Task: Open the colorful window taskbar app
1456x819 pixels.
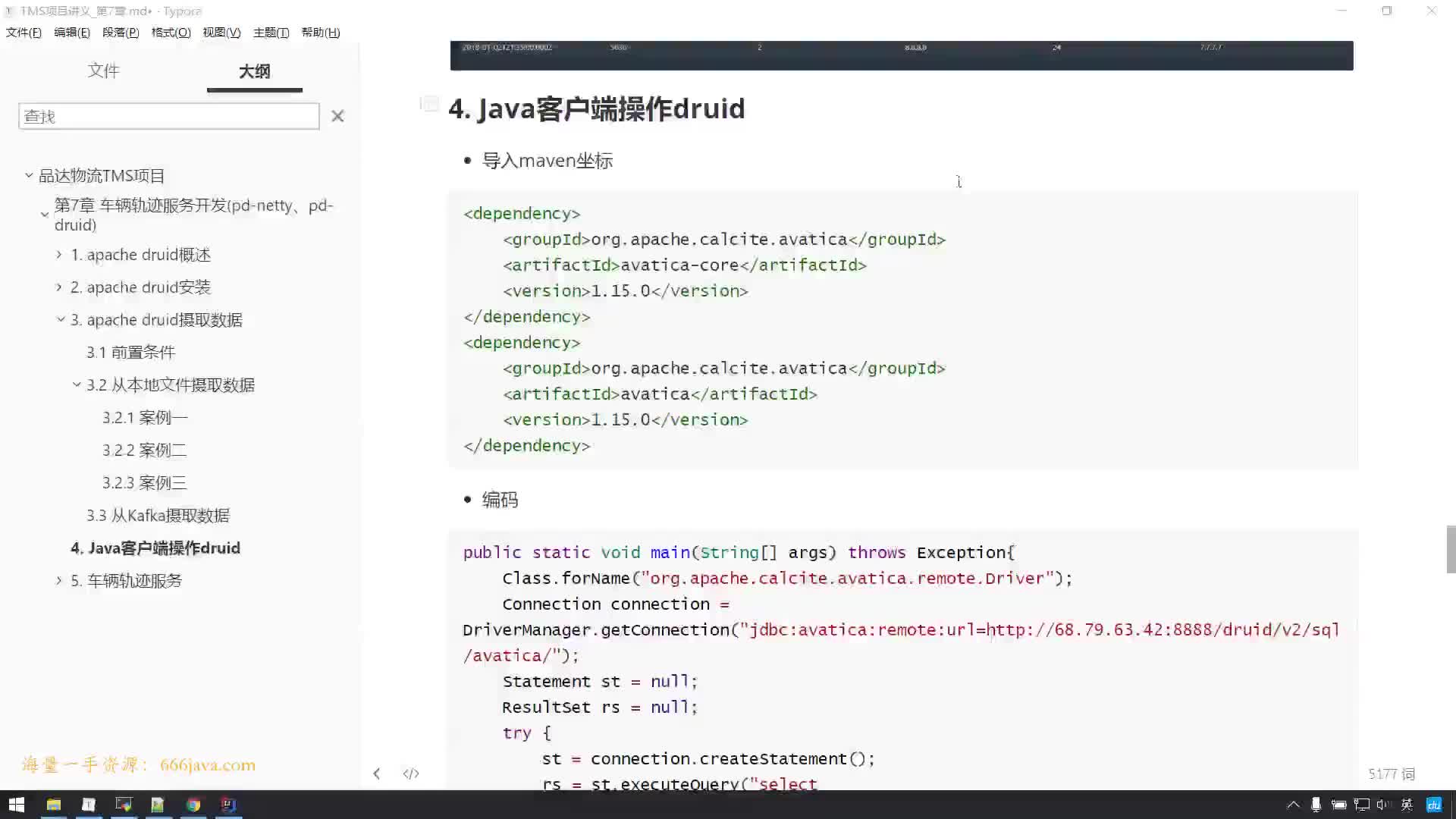Action: (124, 805)
